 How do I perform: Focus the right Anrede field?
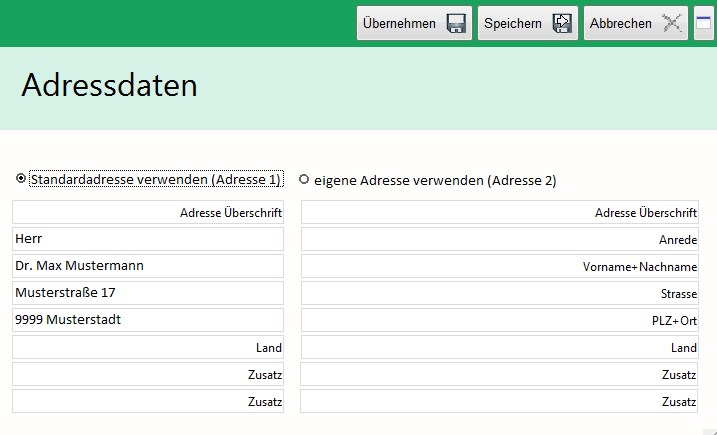(x=499, y=239)
